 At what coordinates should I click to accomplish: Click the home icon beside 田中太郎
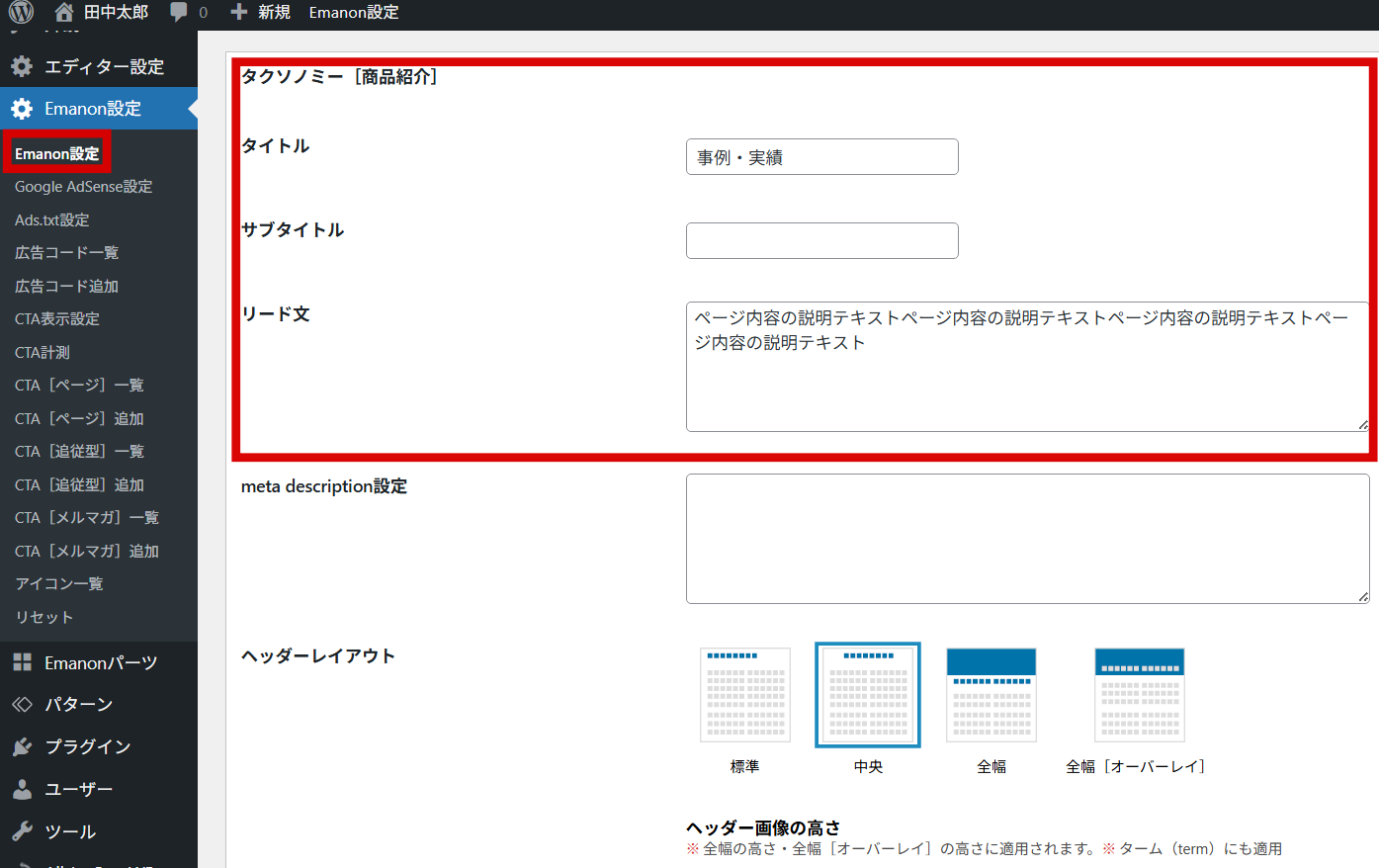pyautogui.click(x=64, y=12)
